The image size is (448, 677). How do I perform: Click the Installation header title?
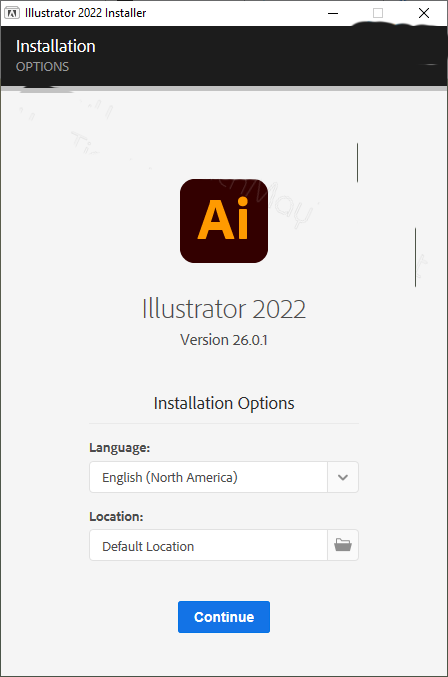point(56,46)
